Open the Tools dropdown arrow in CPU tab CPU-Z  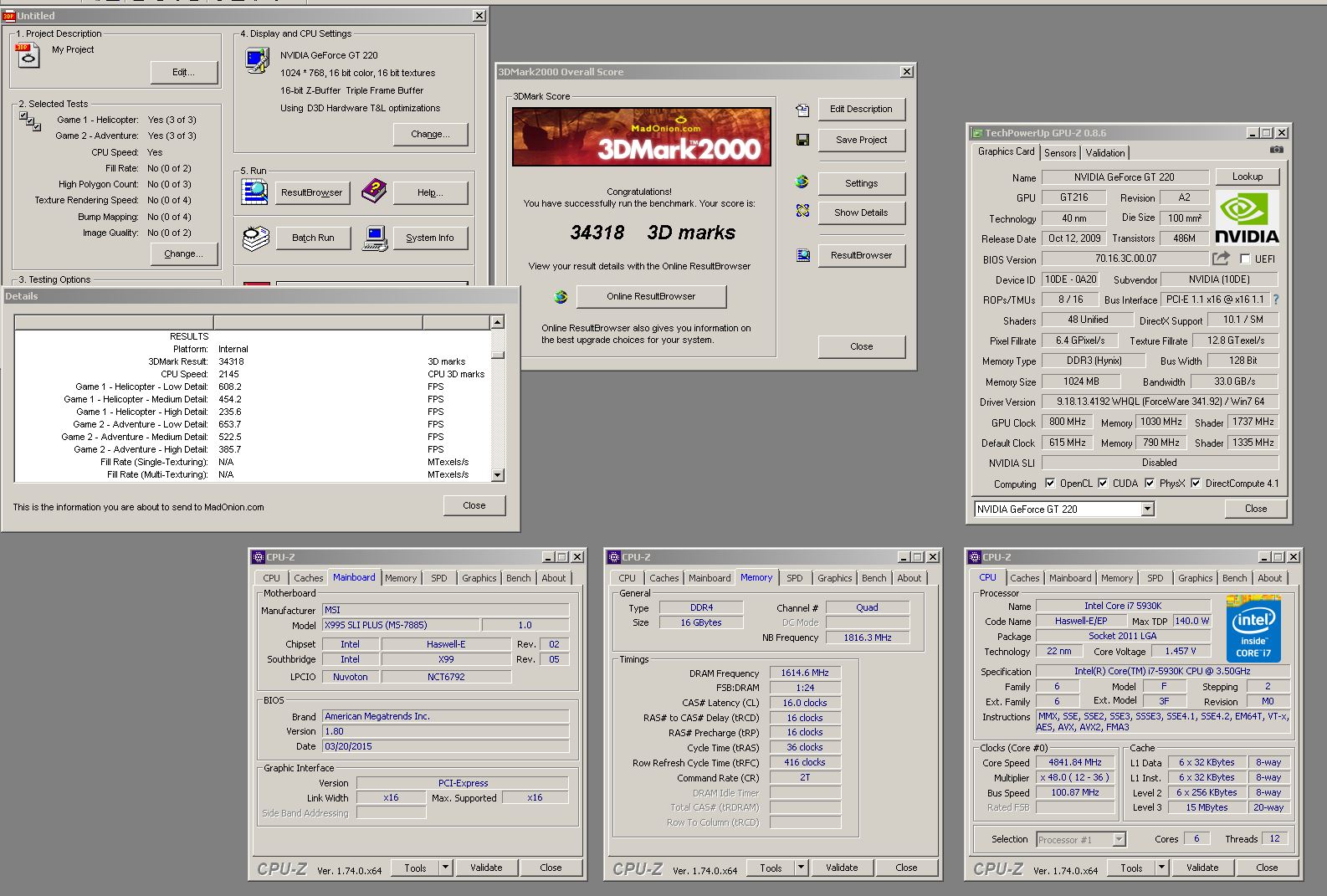pos(1161,868)
